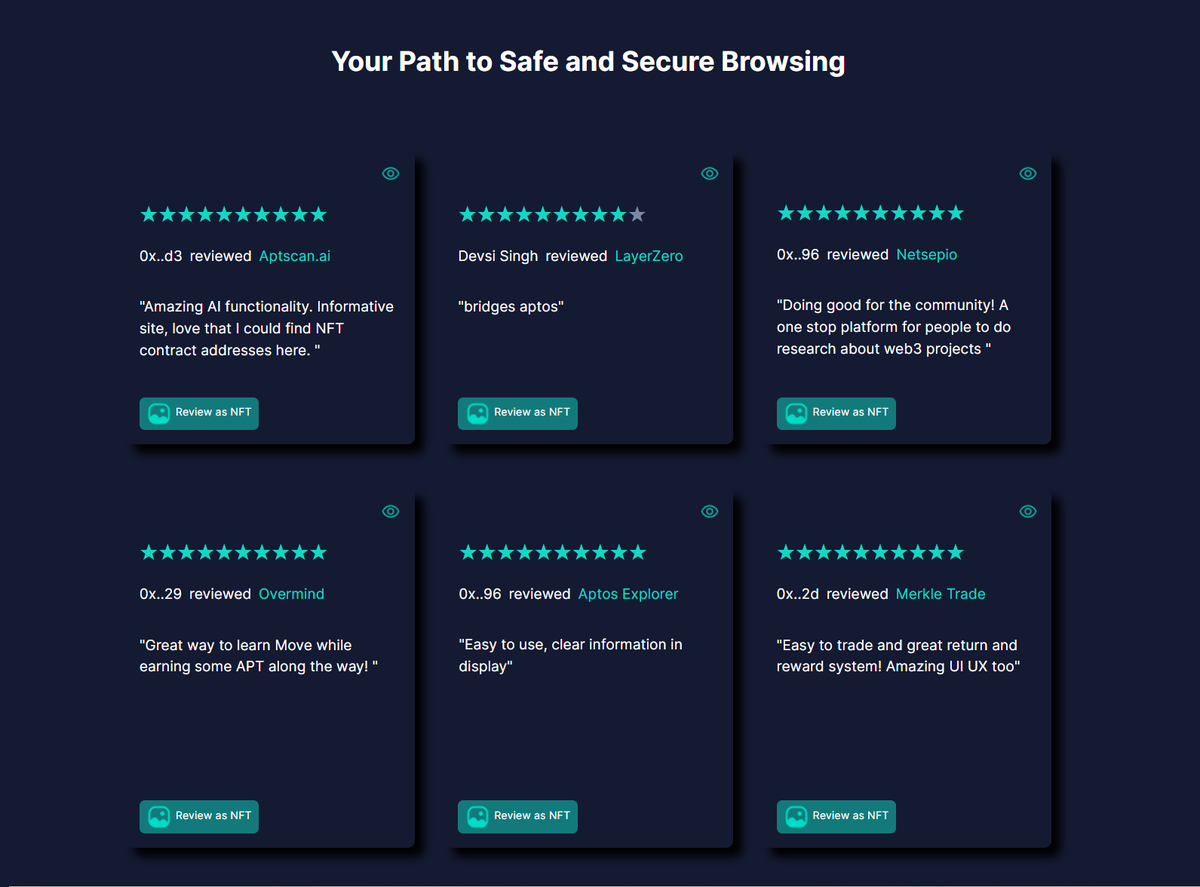The image size is (1200, 887).
Task: Click the eye icon on the Aptos Explorer card
Action: [x=710, y=511]
